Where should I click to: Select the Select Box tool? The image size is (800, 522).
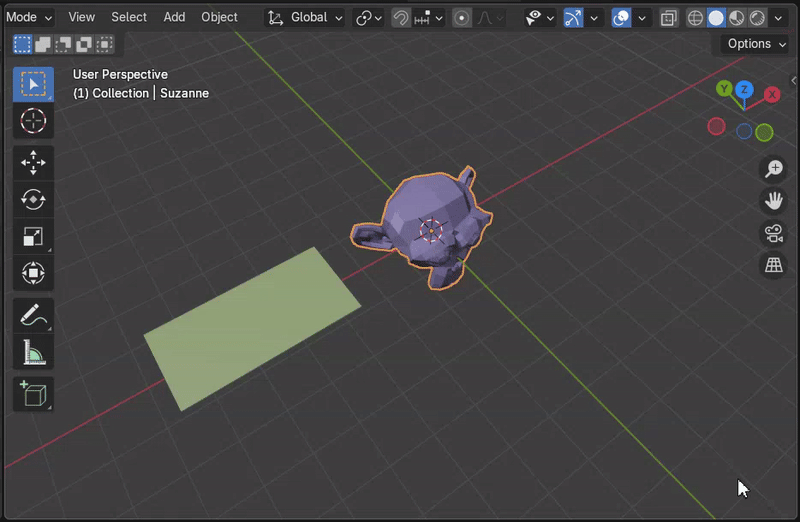(x=33, y=84)
